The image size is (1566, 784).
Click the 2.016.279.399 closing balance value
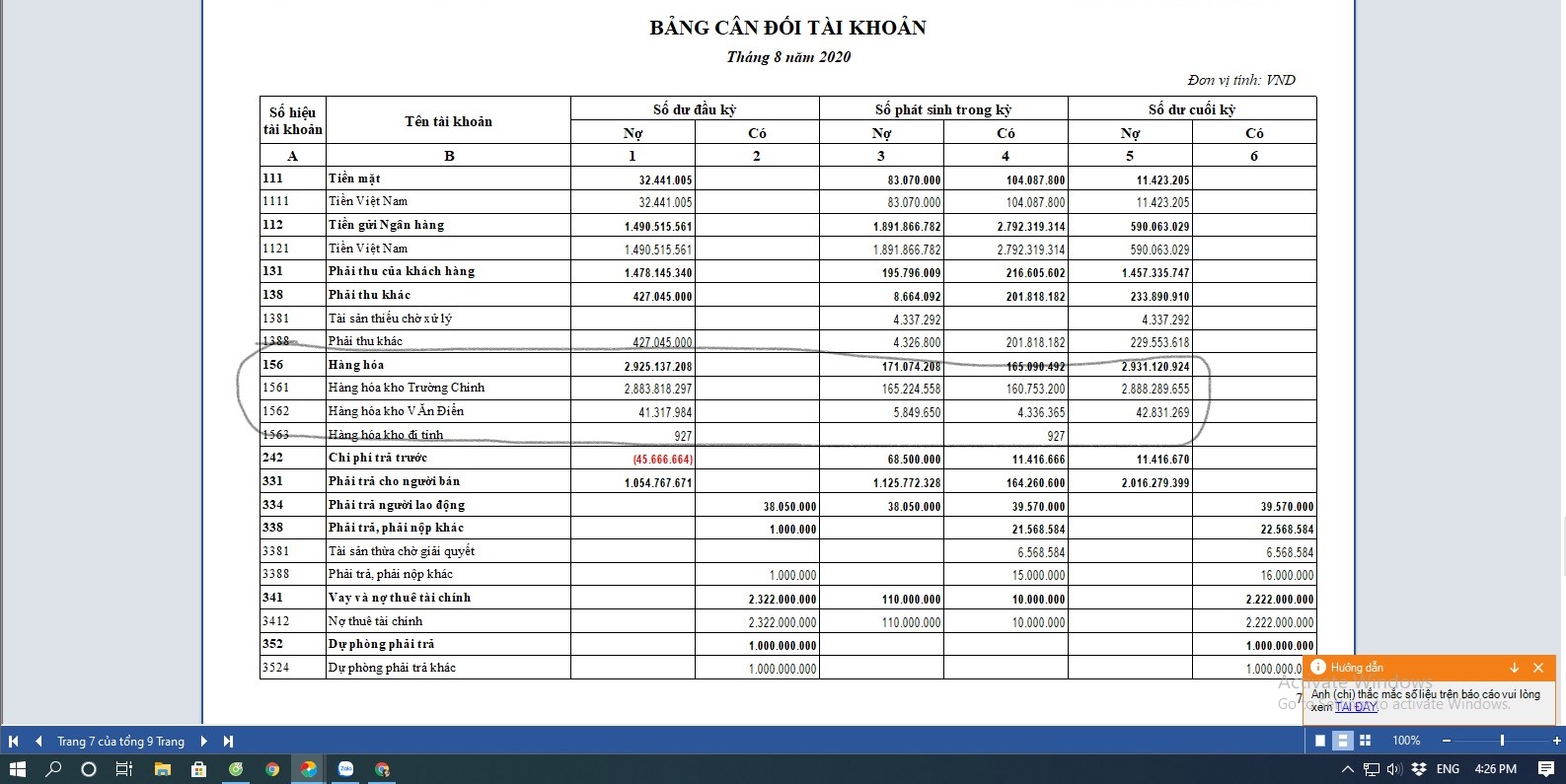(x=1156, y=483)
